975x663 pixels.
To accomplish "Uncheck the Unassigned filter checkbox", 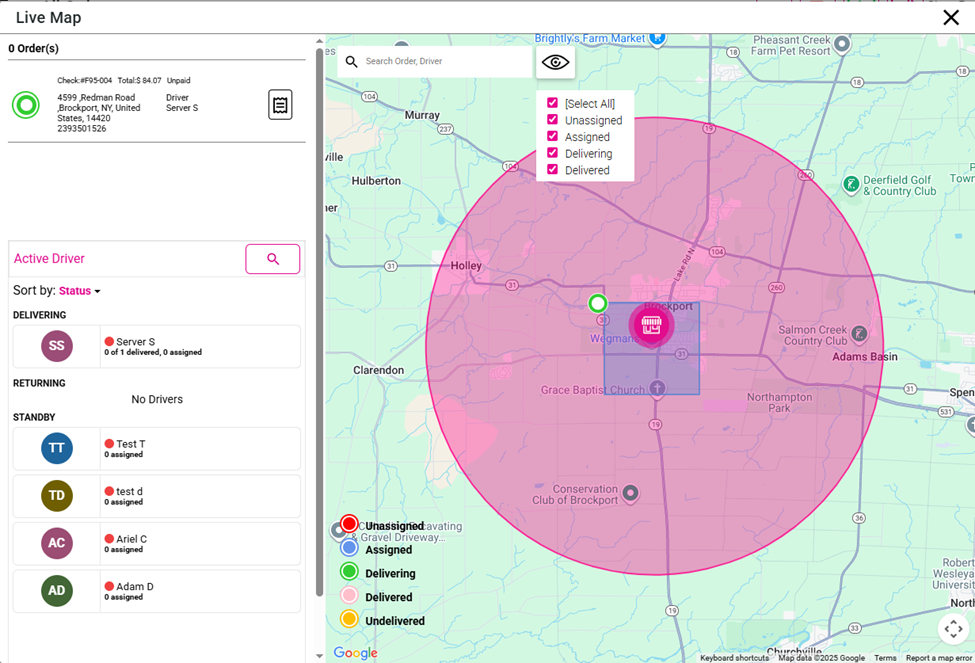I will click(x=552, y=120).
